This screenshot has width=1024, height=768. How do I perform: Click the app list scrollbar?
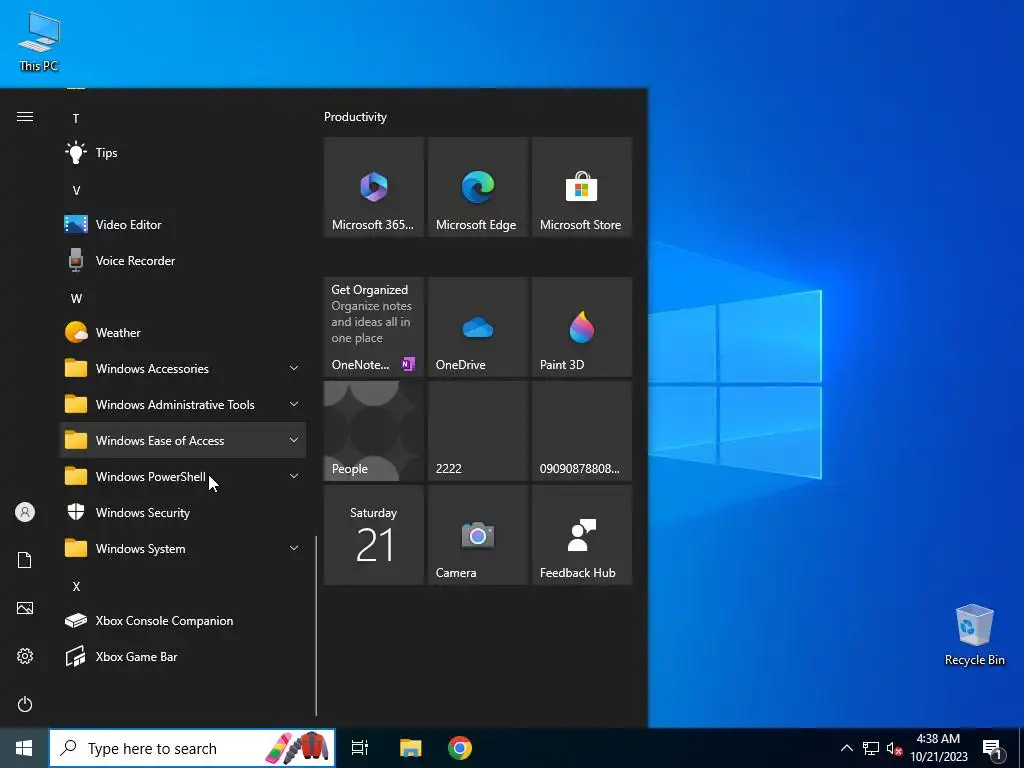316,626
